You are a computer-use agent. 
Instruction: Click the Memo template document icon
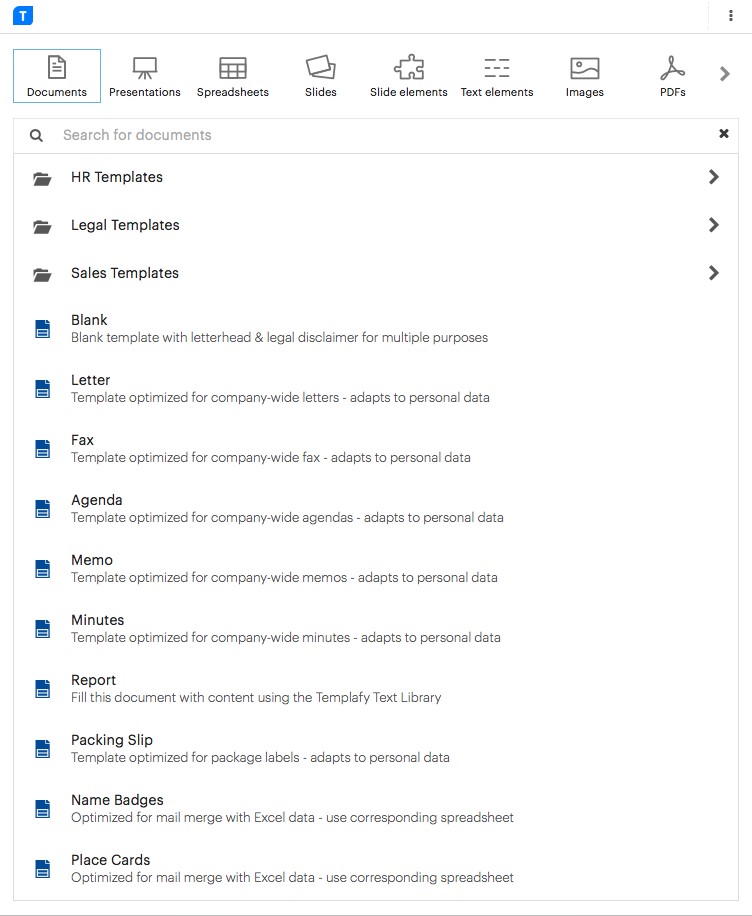(43, 569)
